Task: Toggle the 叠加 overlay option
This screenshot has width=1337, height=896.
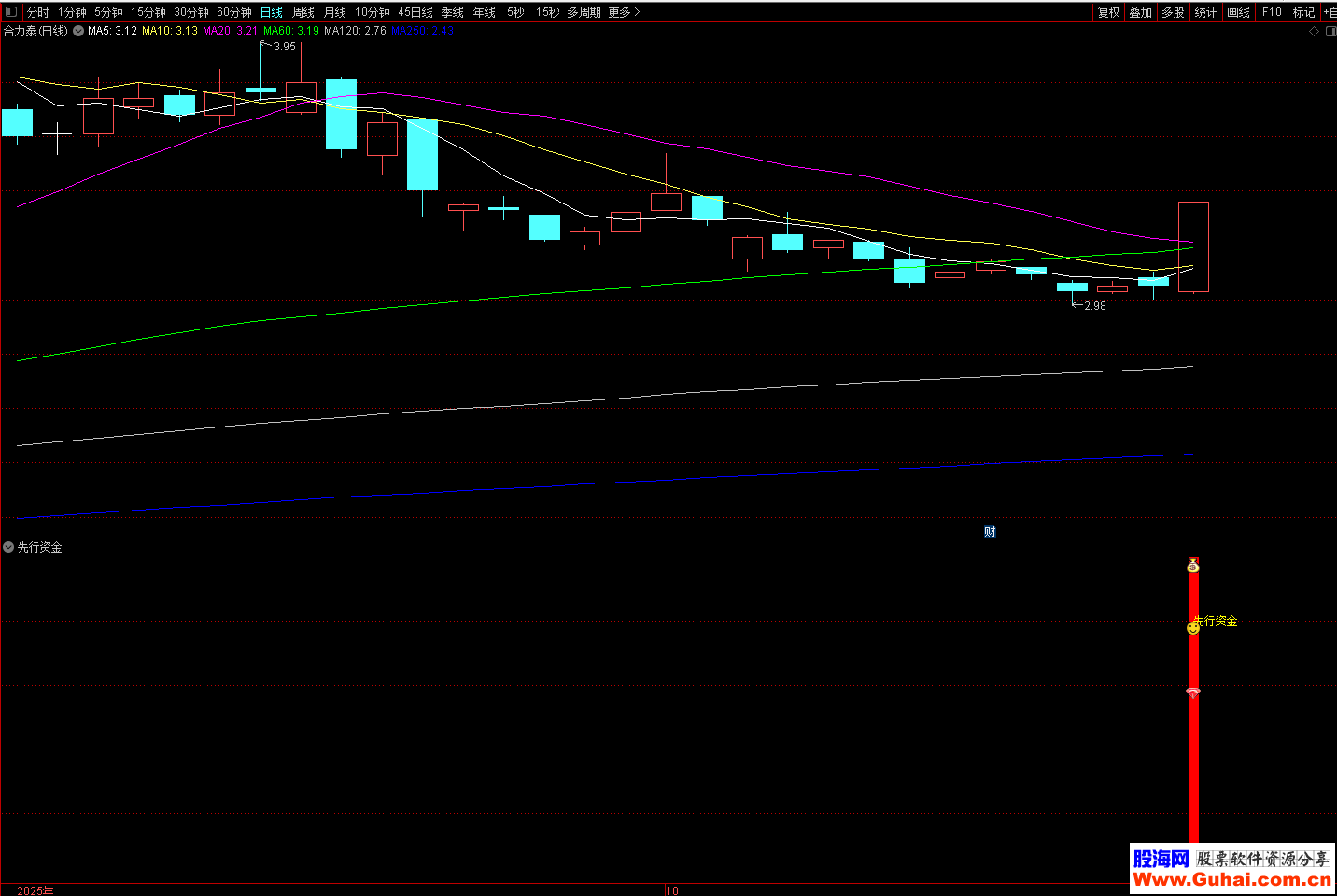Action: 1140,12
